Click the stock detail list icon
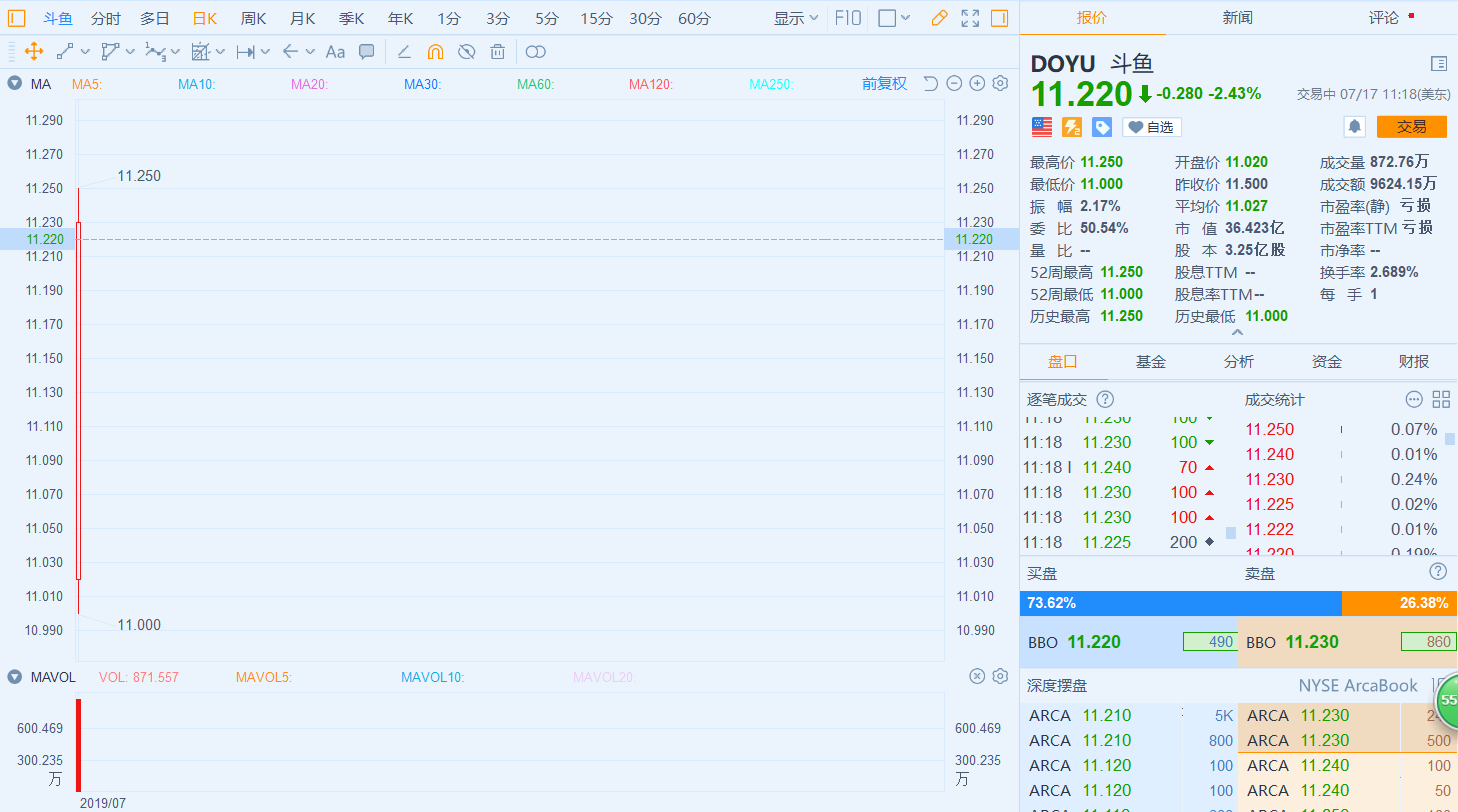This screenshot has height=812, width=1458. click(1438, 63)
